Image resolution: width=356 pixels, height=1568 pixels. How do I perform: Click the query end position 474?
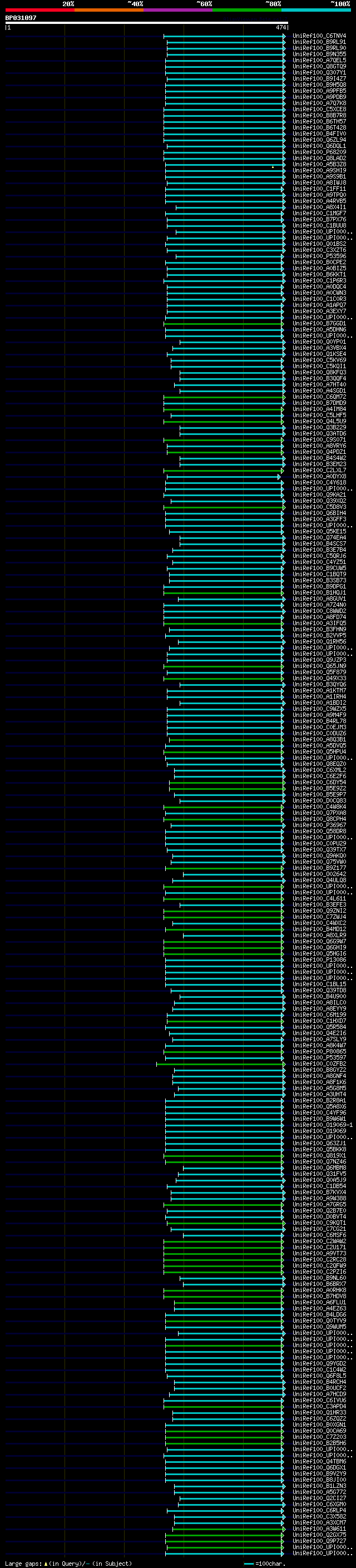click(280, 27)
